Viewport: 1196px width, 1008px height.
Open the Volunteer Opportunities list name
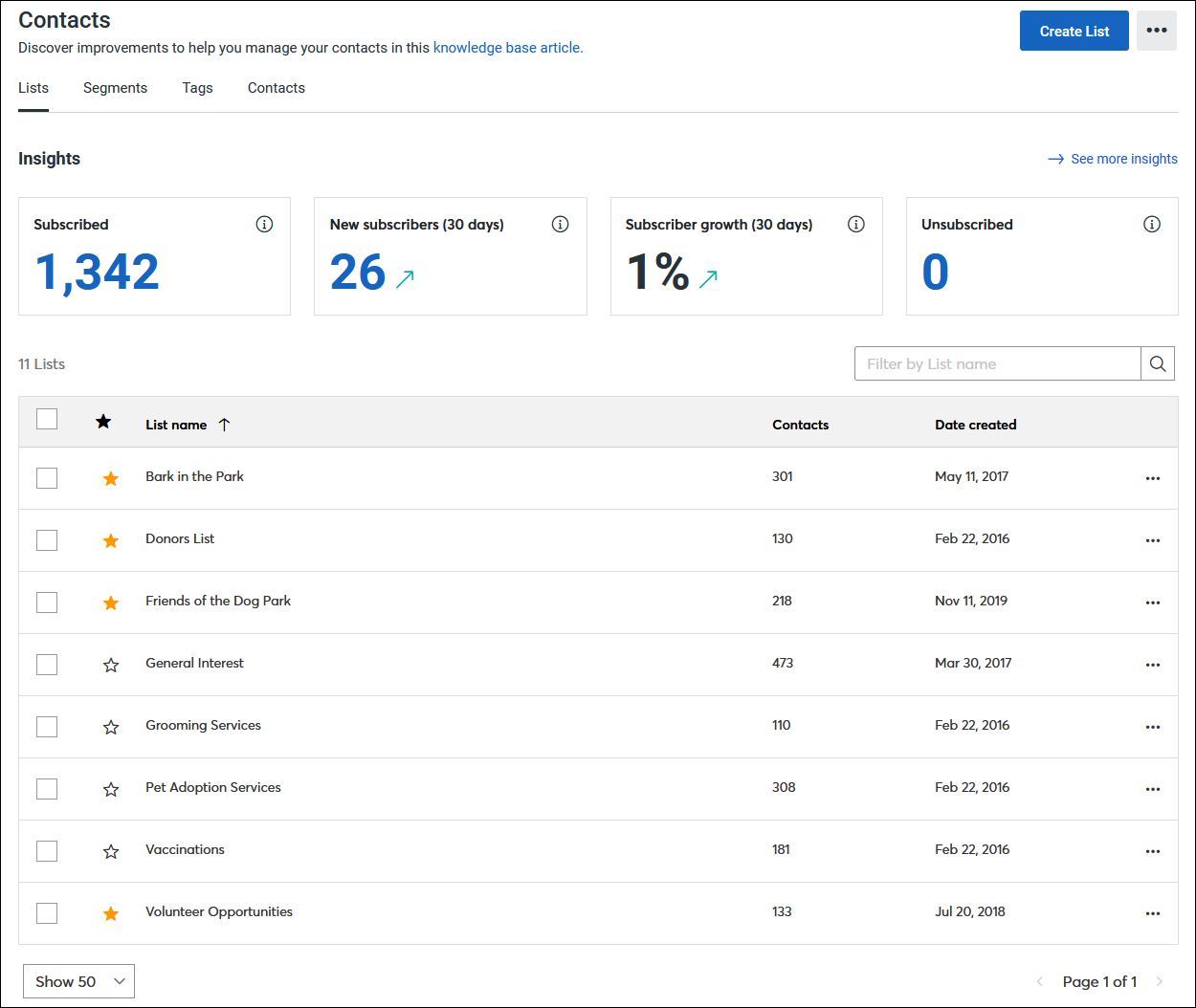pos(219,911)
